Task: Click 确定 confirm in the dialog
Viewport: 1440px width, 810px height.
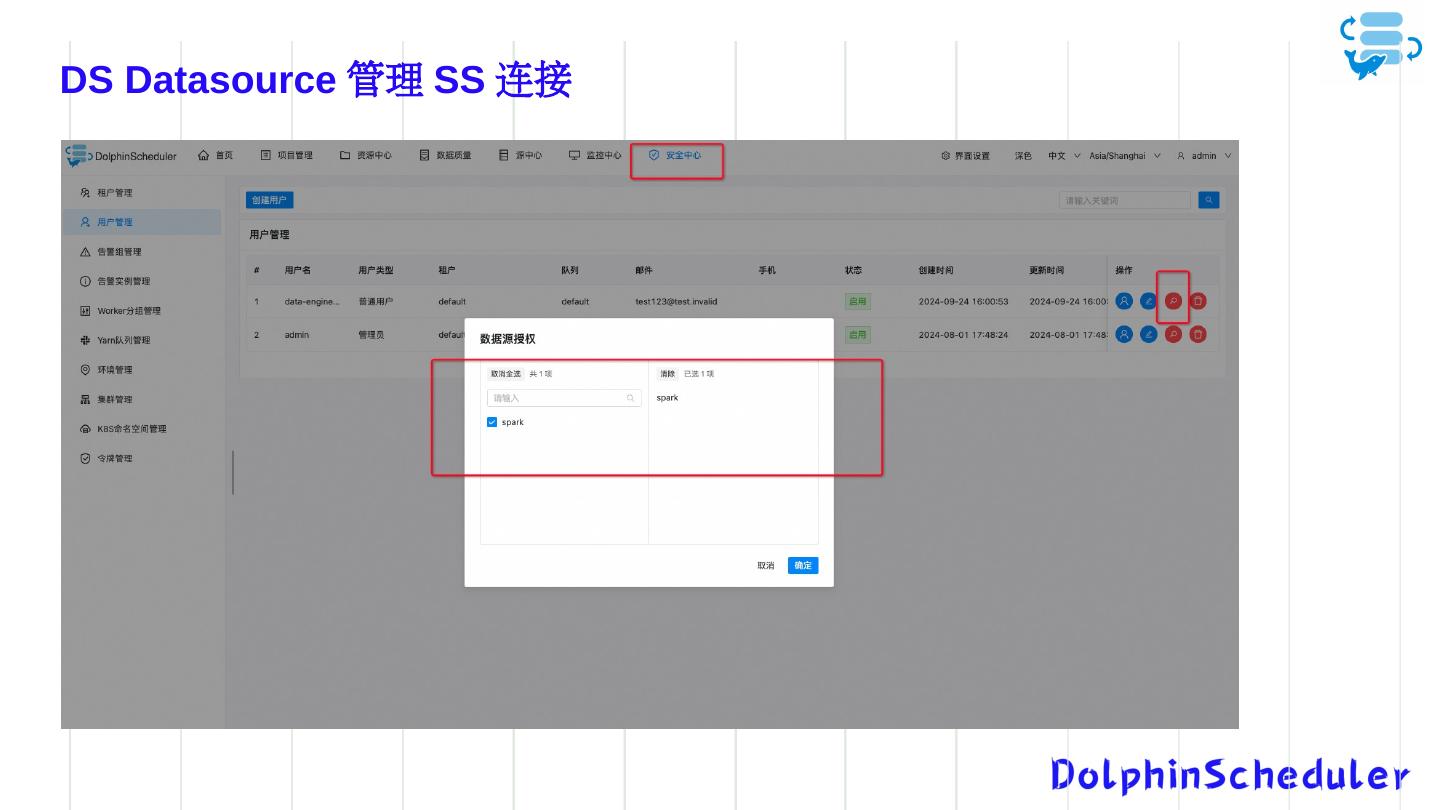Action: tap(803, 566)
